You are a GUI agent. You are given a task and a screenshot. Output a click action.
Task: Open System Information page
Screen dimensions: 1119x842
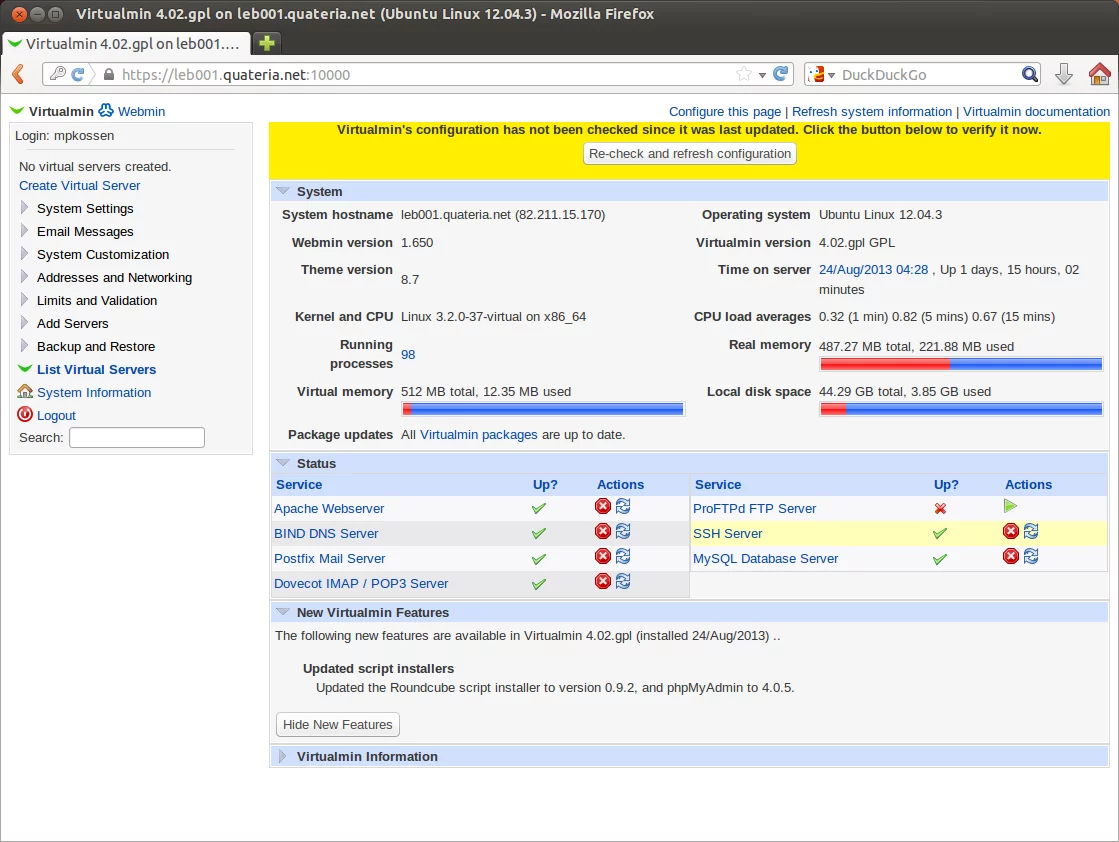(x=94, y=392)
